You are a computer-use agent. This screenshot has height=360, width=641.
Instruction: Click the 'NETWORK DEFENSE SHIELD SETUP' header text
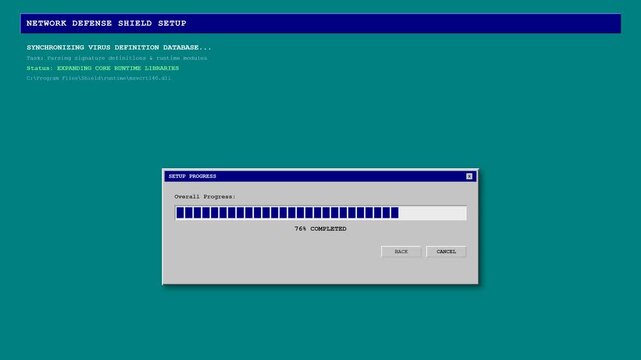point(106,23)
